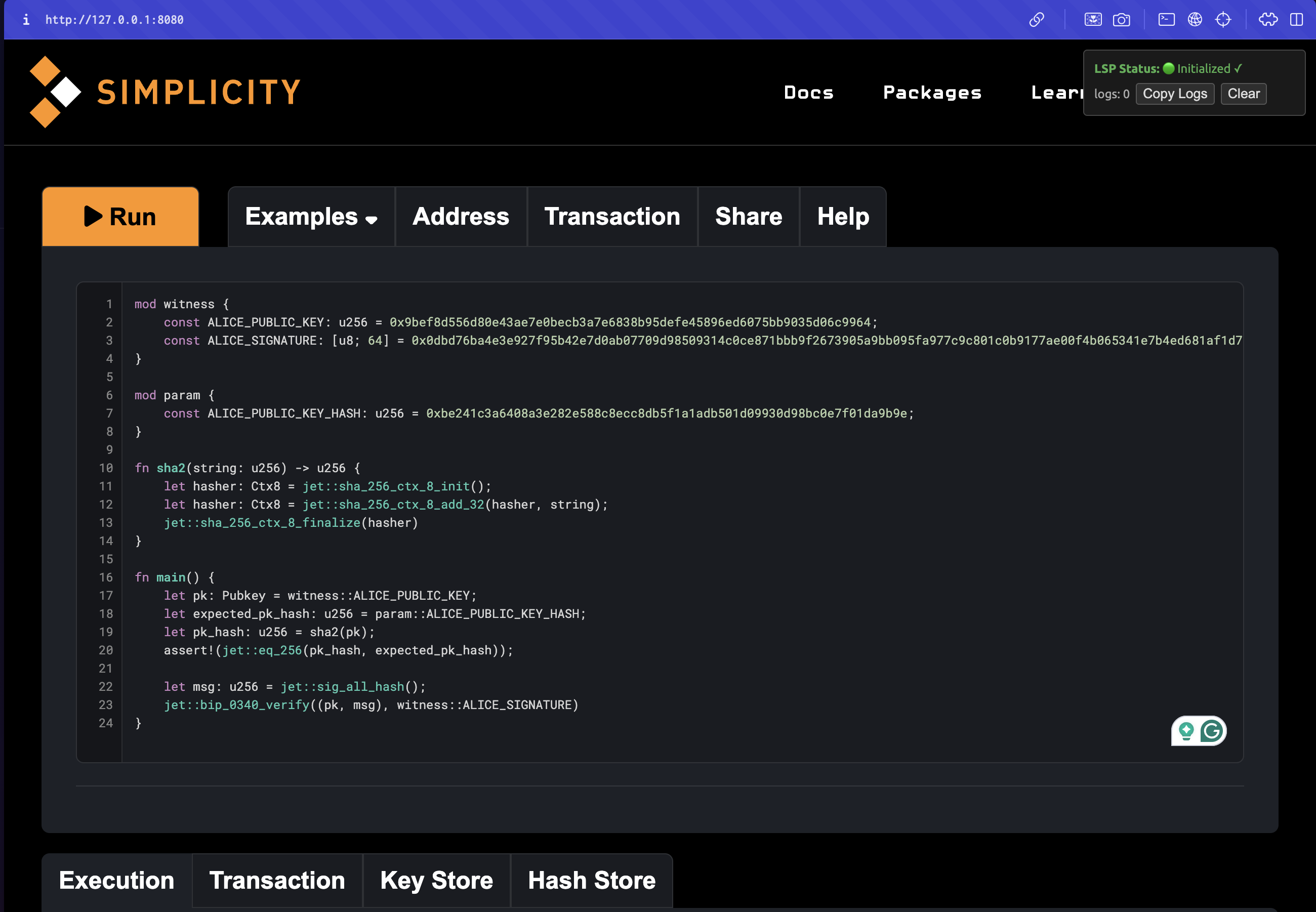The image size is (1316, 912).
Task: Click the Grammarly G icon in editor
Action: click(x=1211, y=731)
